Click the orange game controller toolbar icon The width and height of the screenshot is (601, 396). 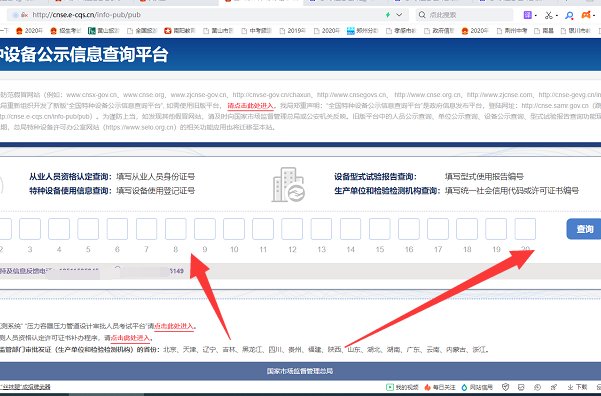pos(586,15)
